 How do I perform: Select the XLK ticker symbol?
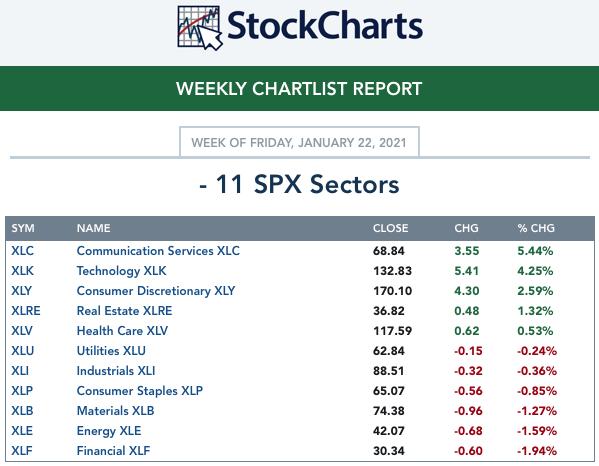(22, 271)
